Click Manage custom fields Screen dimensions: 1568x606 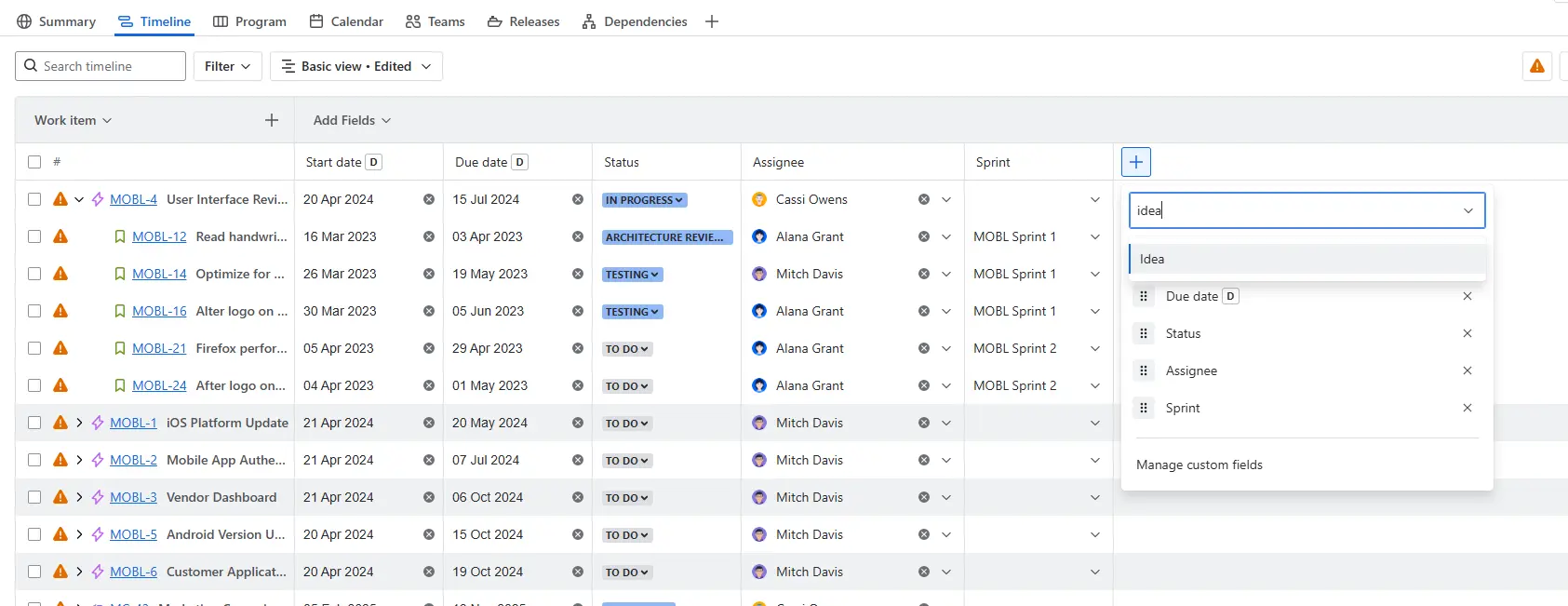1199,465
